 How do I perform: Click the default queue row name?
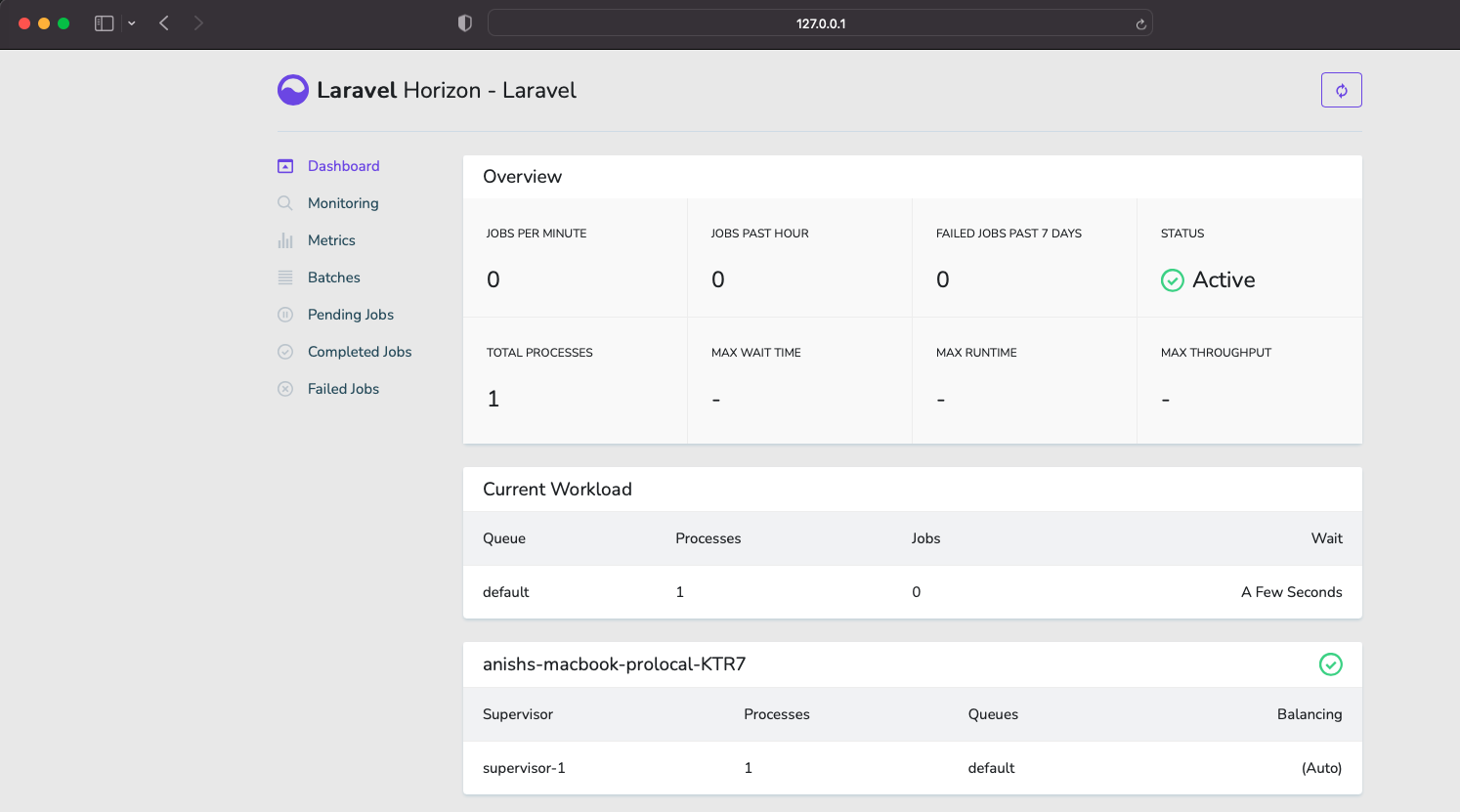point(506,592)
